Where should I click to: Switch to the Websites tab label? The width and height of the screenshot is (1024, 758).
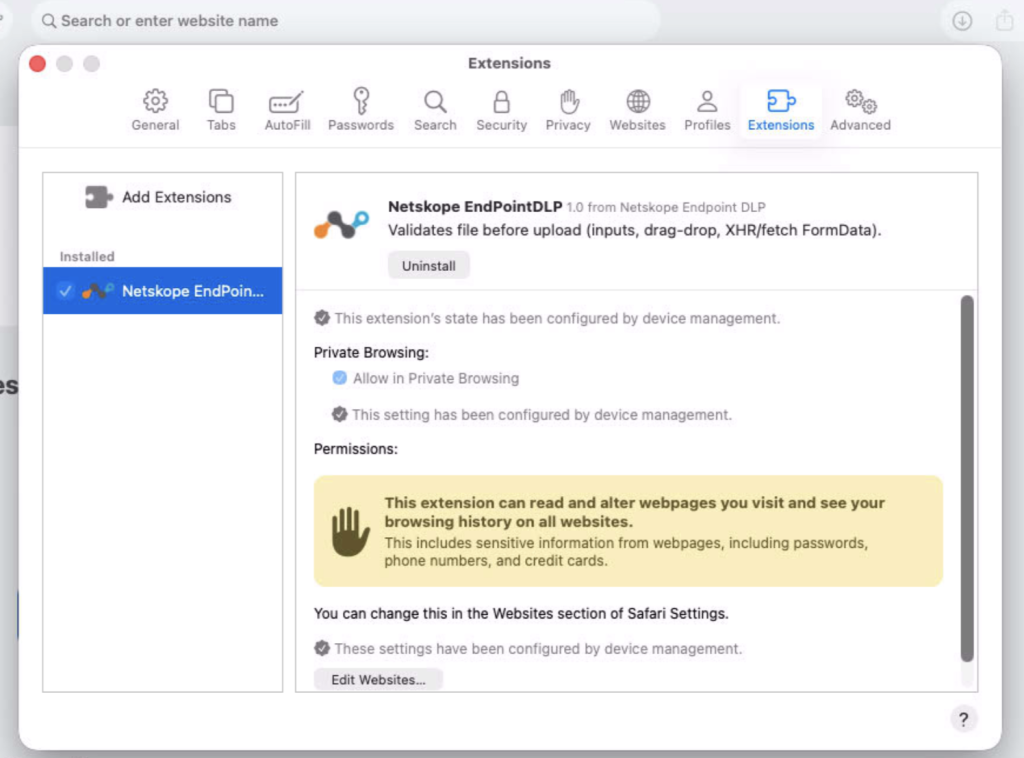coord(637,125)
